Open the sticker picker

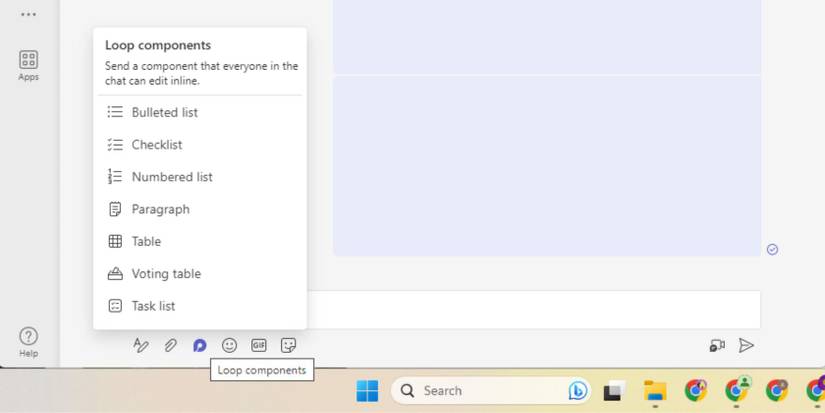point(288,345)
